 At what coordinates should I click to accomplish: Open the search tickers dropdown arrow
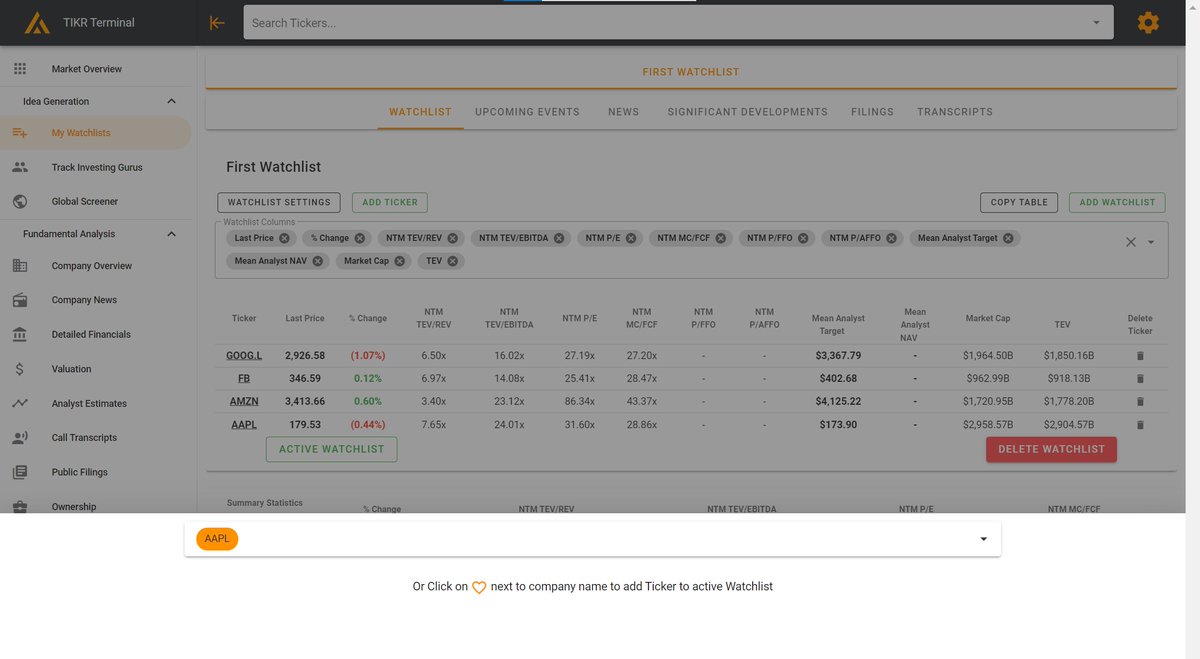coord(1096,22)
